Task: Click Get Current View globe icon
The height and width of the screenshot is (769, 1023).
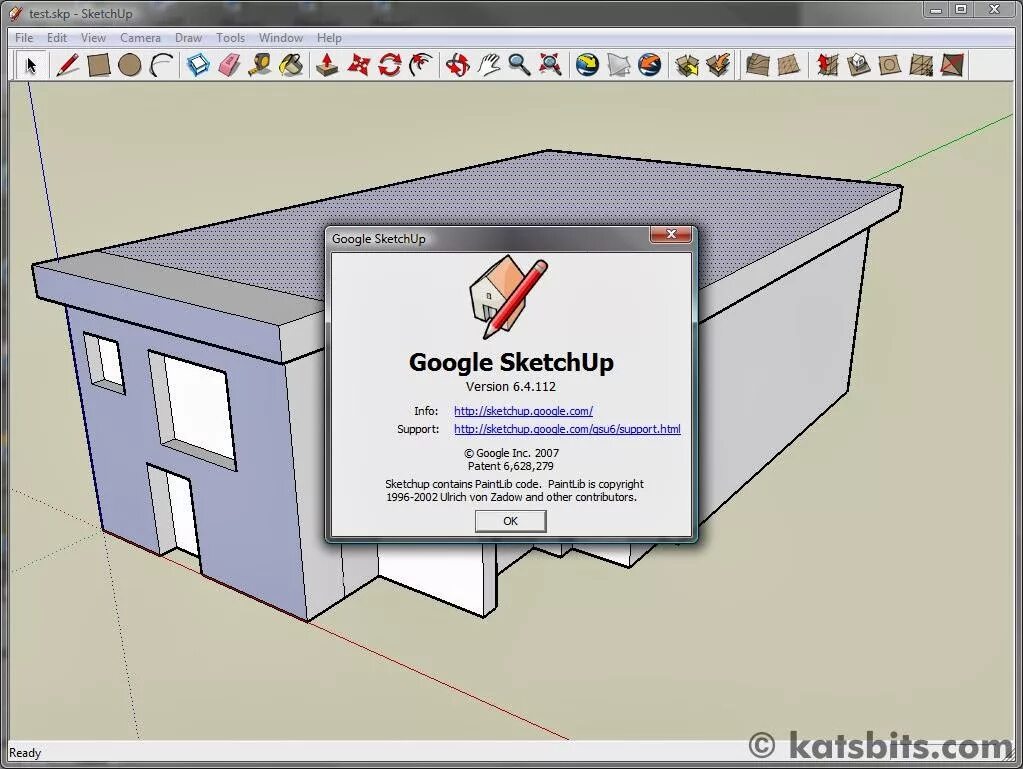Action: (587, 65)
